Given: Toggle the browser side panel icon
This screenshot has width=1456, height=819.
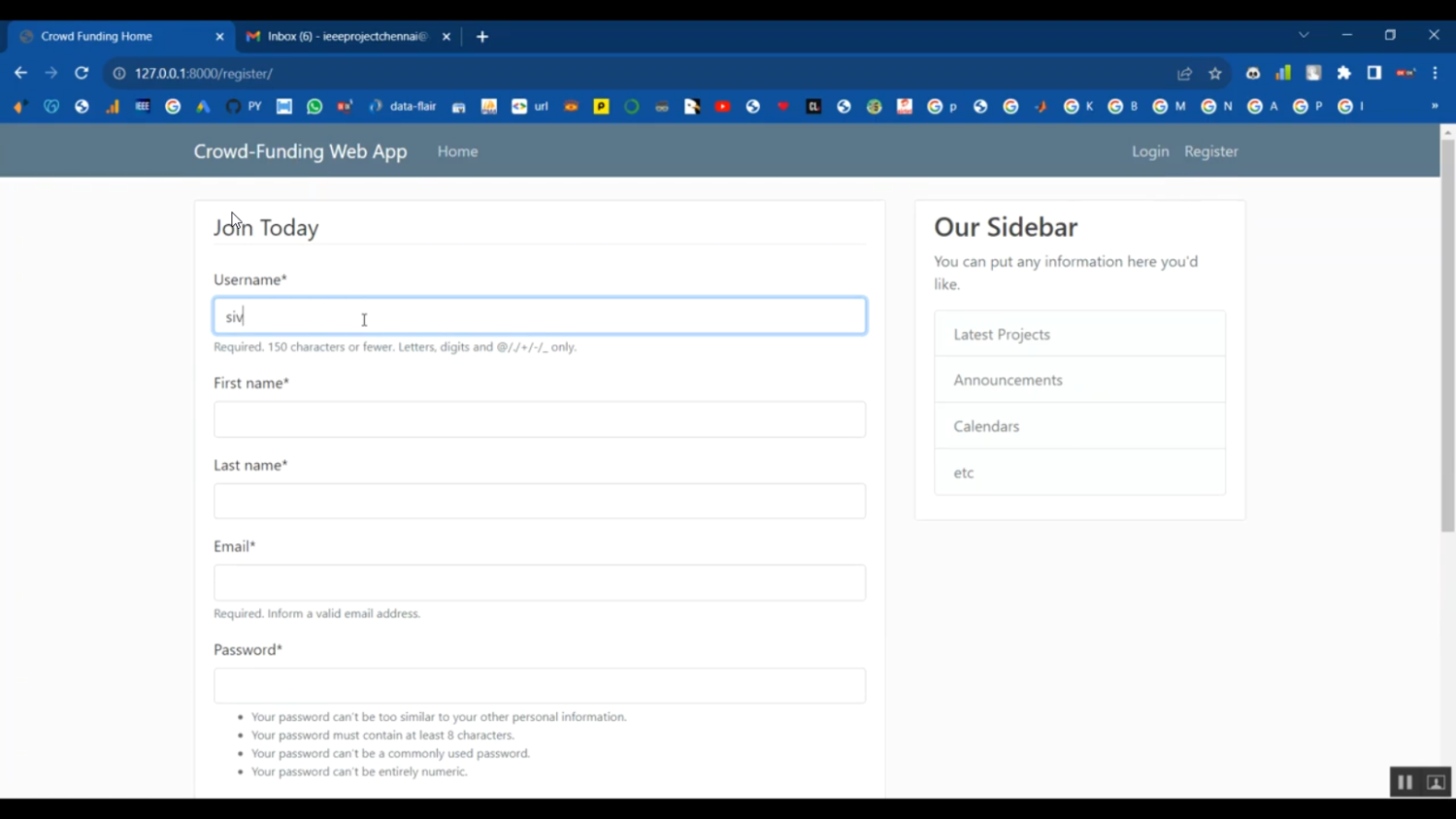Looking at the screenshot, I should point(1373,73).
